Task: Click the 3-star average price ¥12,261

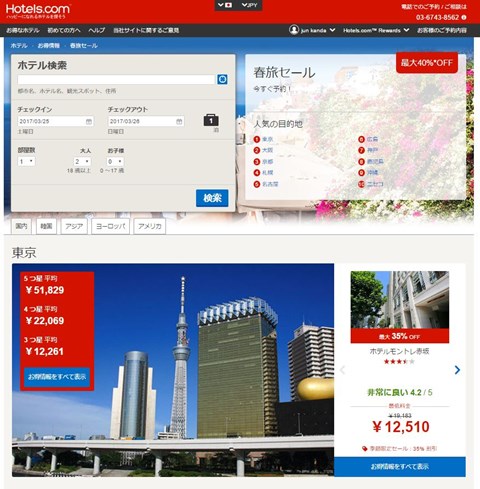Action: click(45, 352)
